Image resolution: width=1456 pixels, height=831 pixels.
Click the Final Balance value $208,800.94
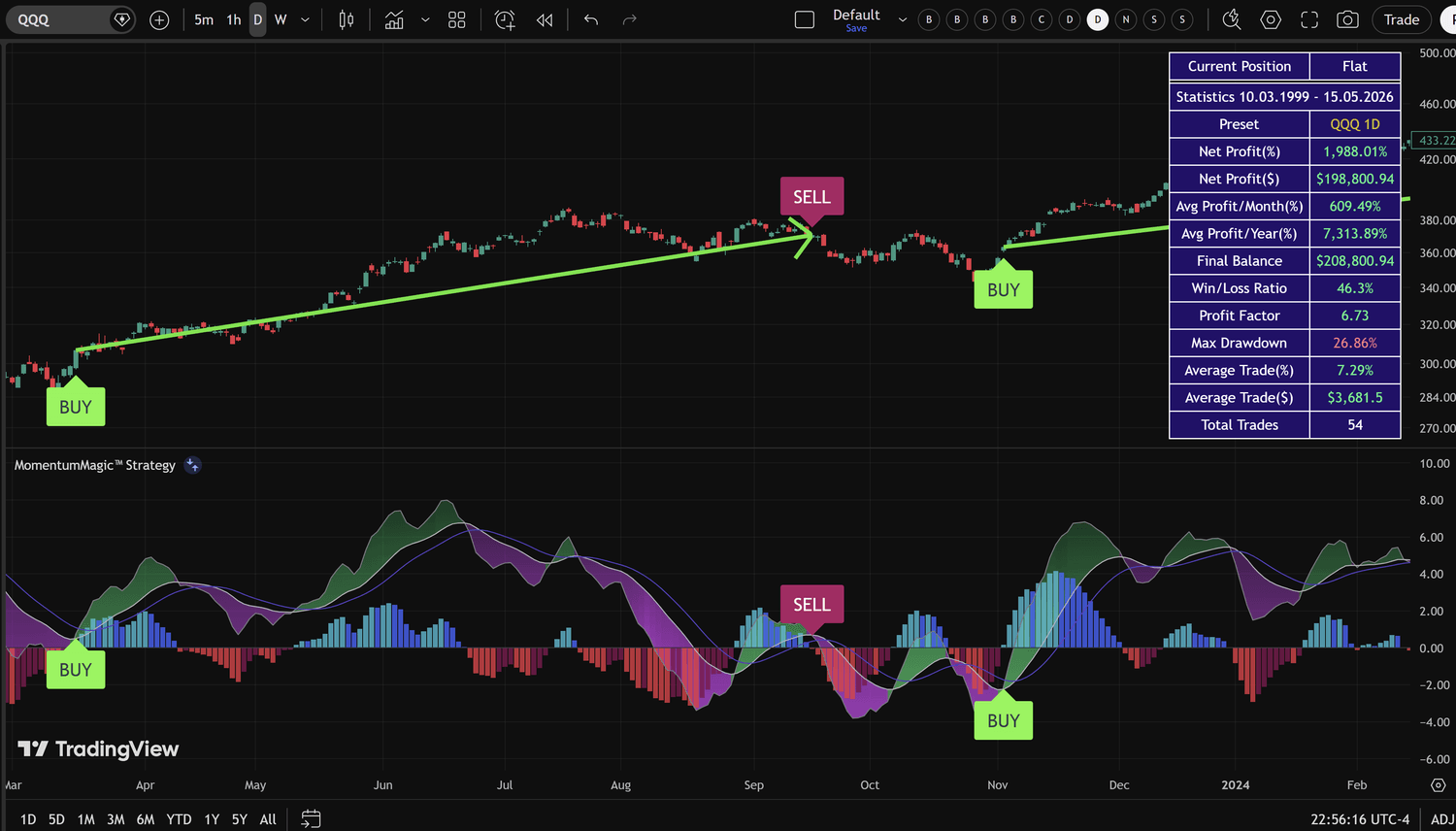(x=1355, y=260)
